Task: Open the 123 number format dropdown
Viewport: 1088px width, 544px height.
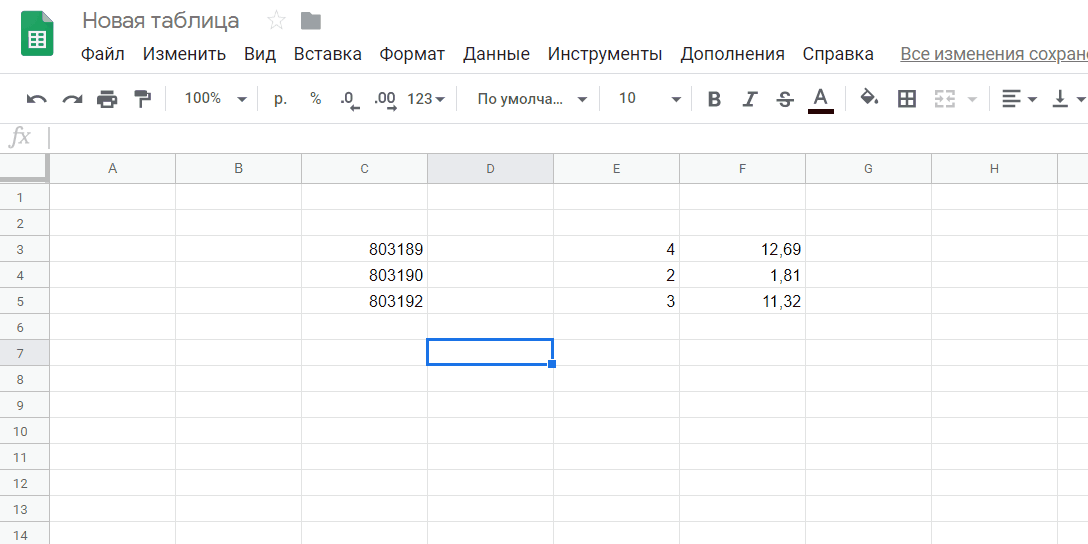Action: (x=426, y=99)
